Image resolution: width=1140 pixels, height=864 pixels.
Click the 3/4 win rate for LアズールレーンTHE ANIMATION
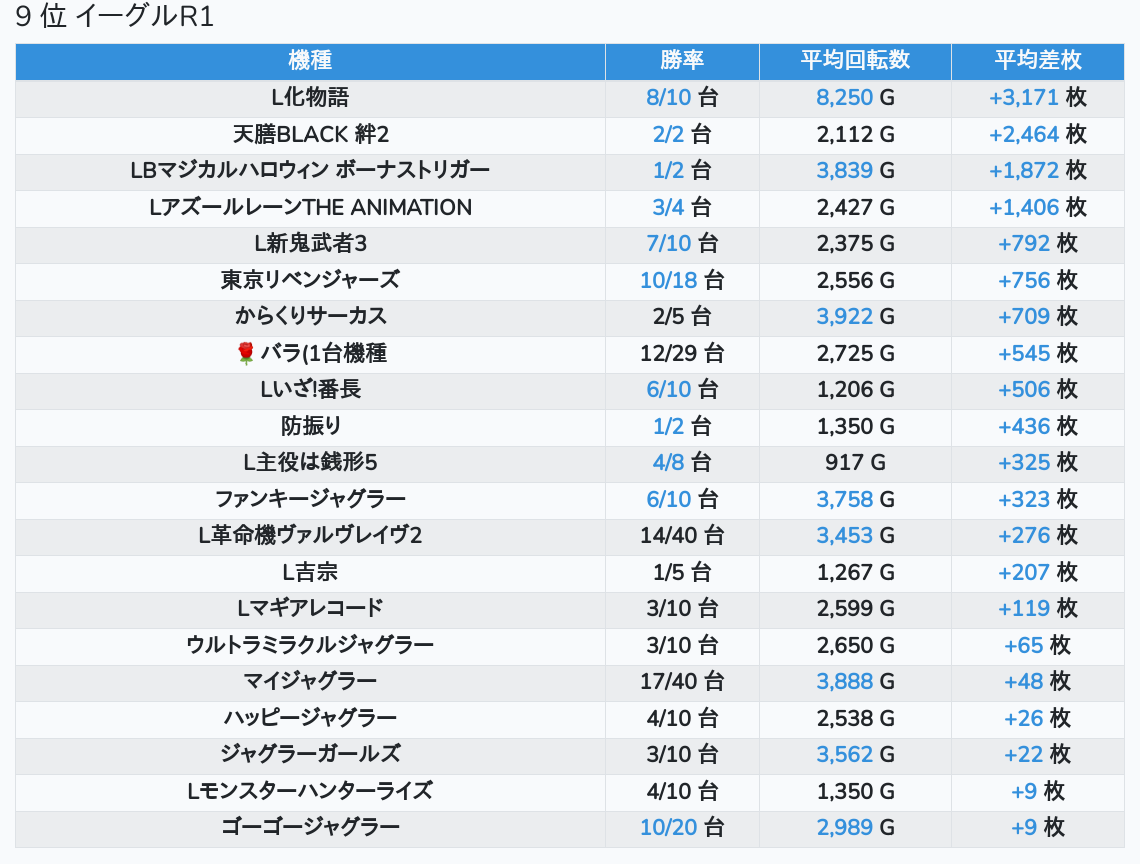(668, 208)
